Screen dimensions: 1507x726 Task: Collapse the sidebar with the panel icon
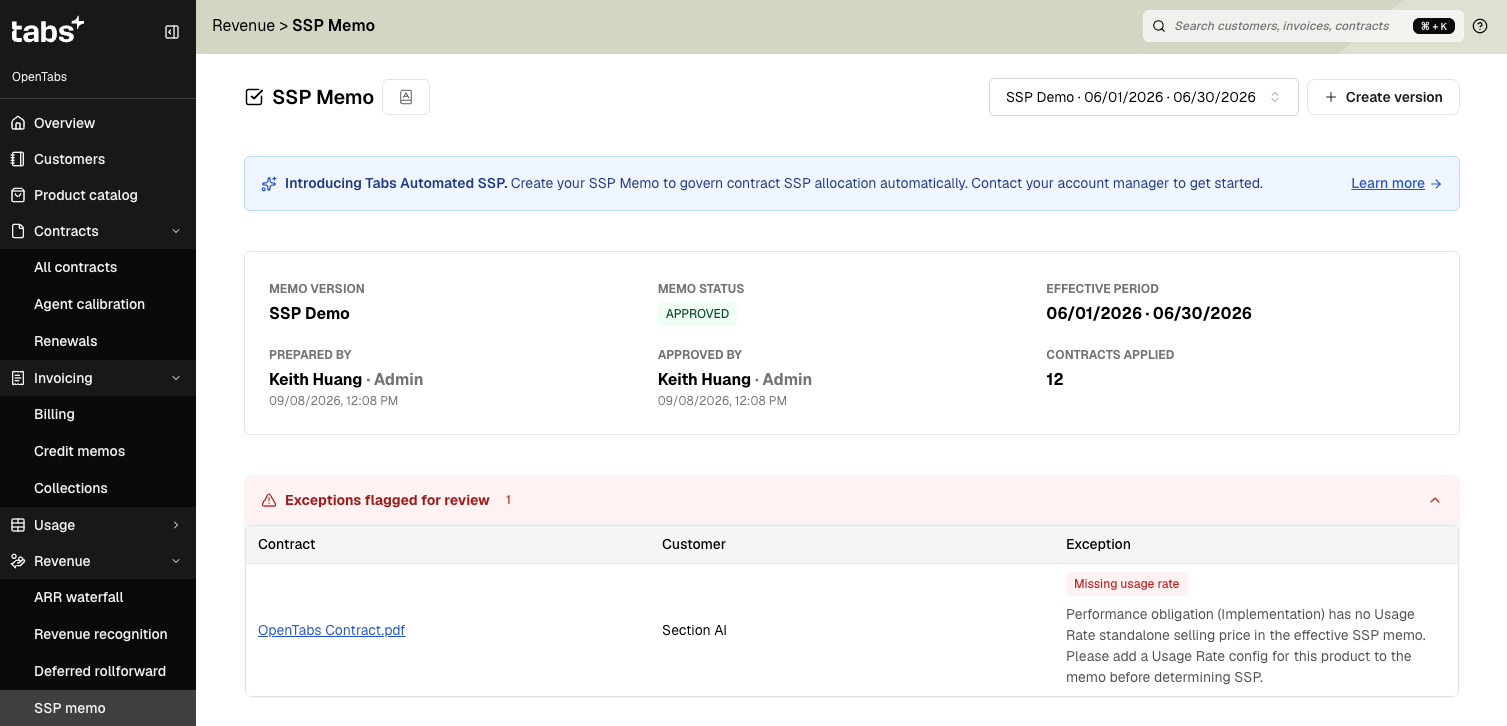[x=172, y=32]
